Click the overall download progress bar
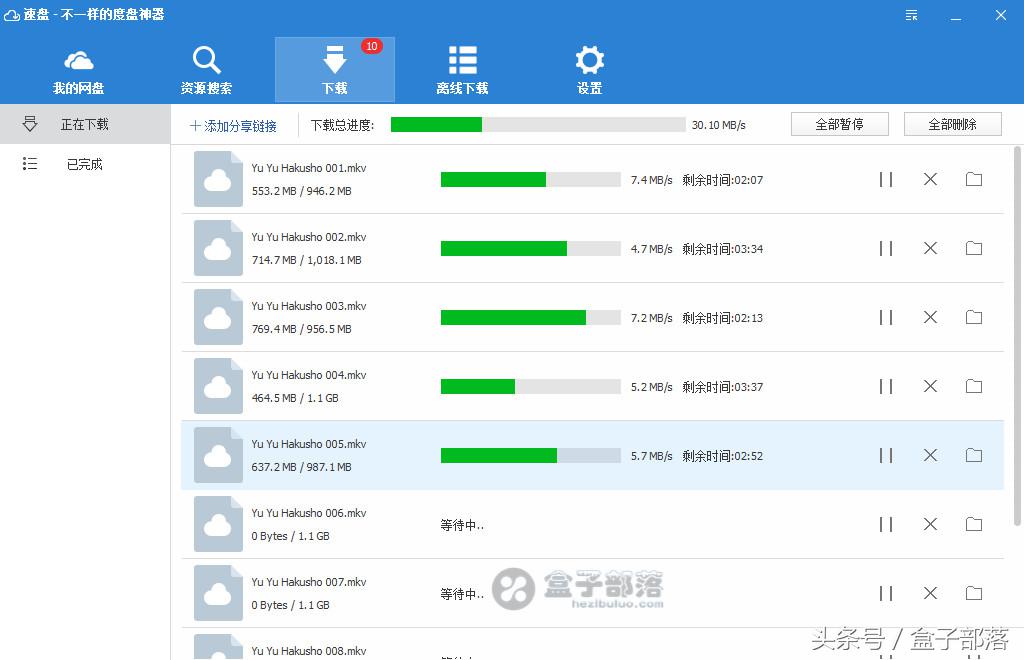 [540, 124]
